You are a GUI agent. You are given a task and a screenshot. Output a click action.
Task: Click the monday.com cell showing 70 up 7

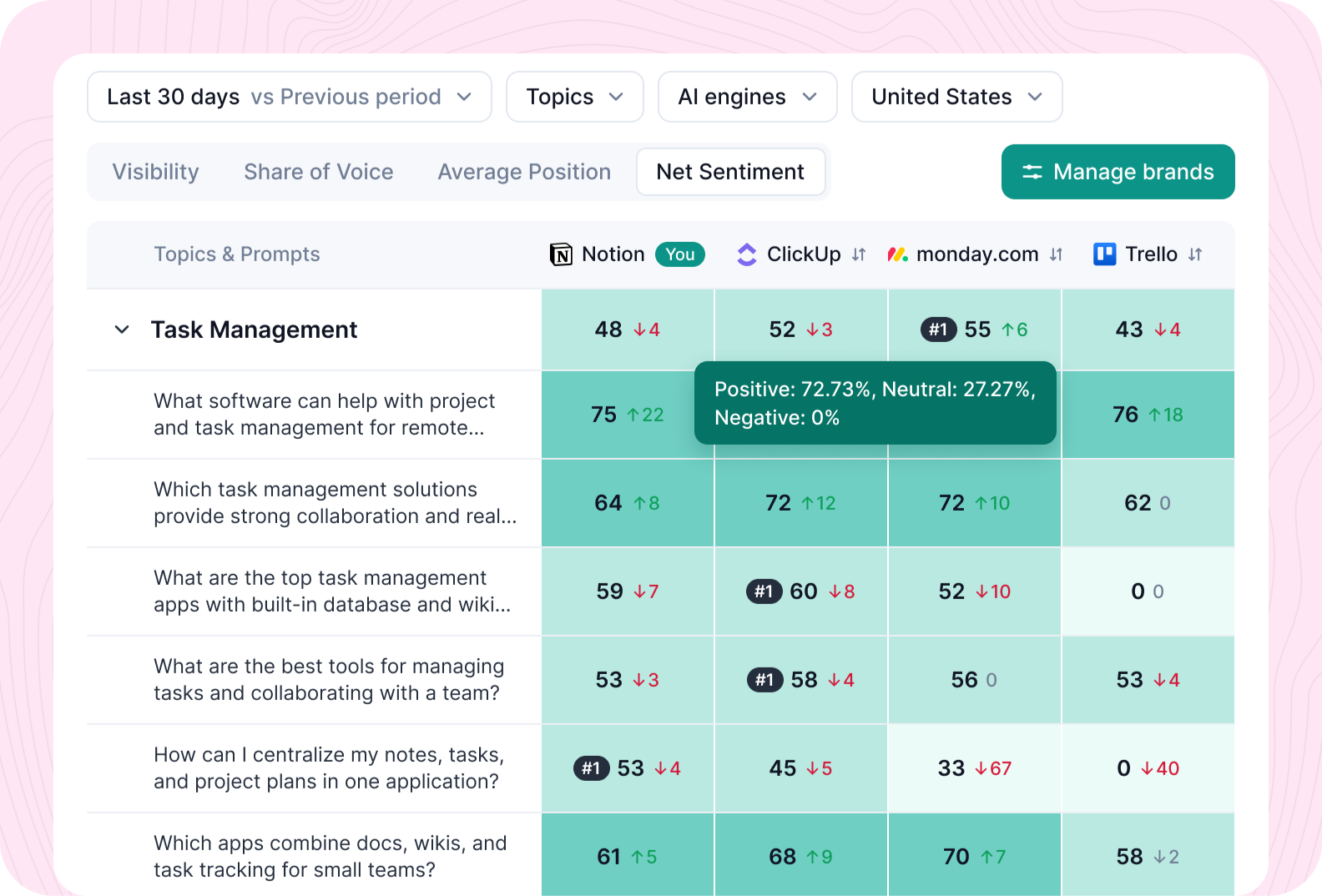[x=975, y=855]
